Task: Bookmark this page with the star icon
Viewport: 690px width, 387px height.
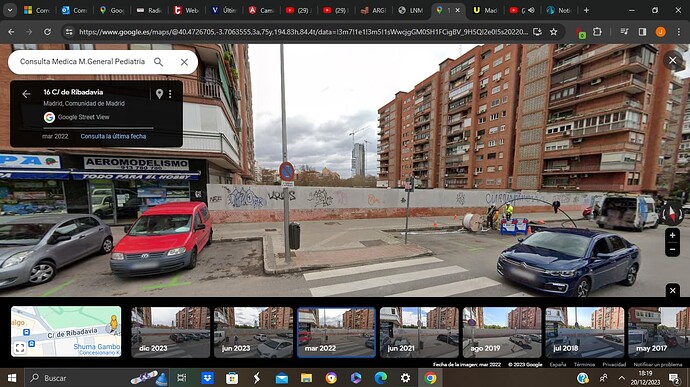Action: (554, 32)
